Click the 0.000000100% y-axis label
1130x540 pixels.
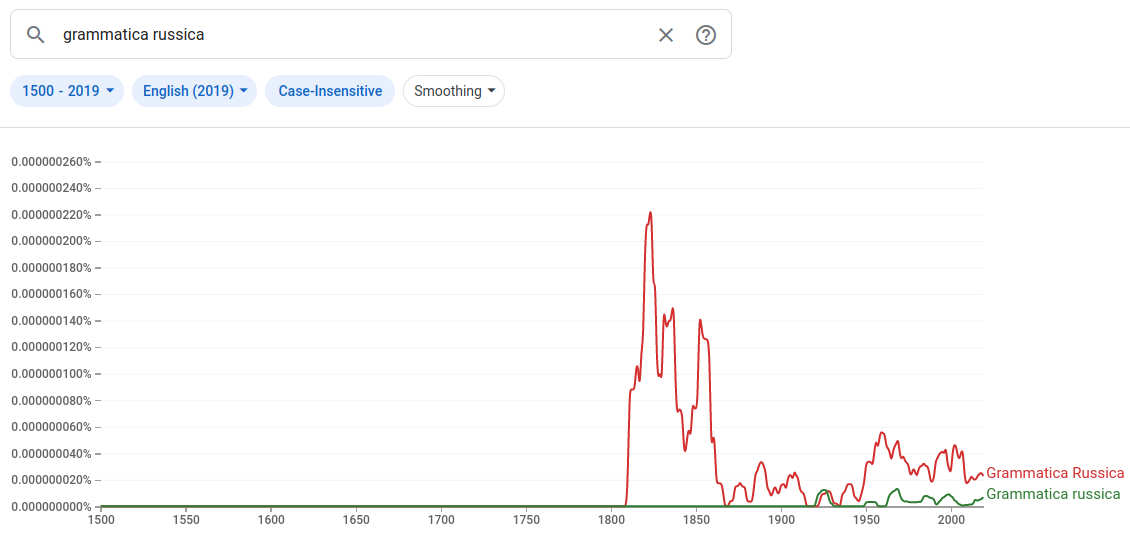coord(51,374)
